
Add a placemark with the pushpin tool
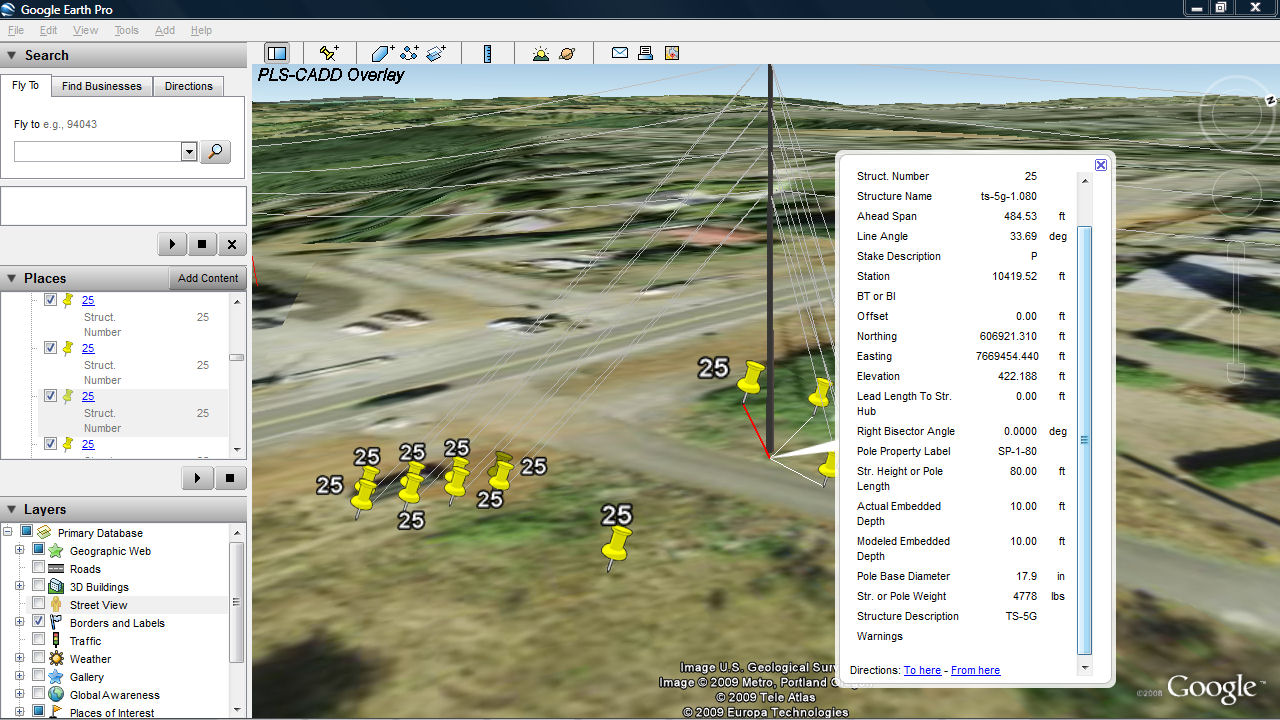tap(329, 53)
